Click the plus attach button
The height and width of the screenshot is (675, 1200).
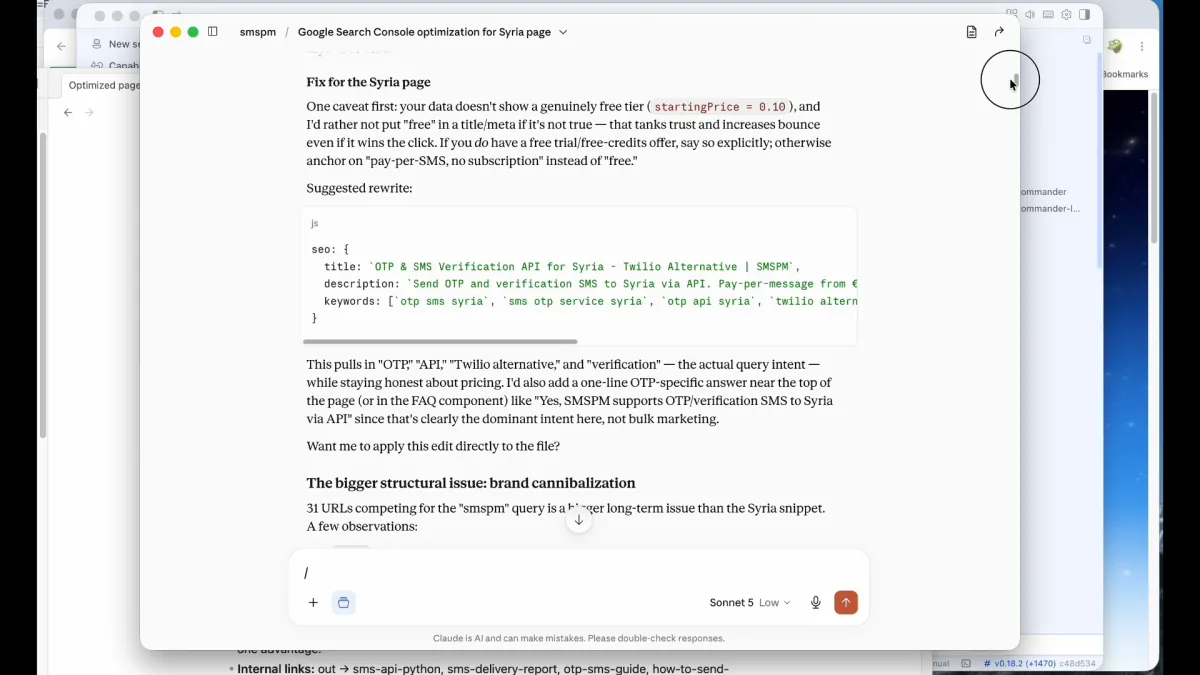point(313,602)
